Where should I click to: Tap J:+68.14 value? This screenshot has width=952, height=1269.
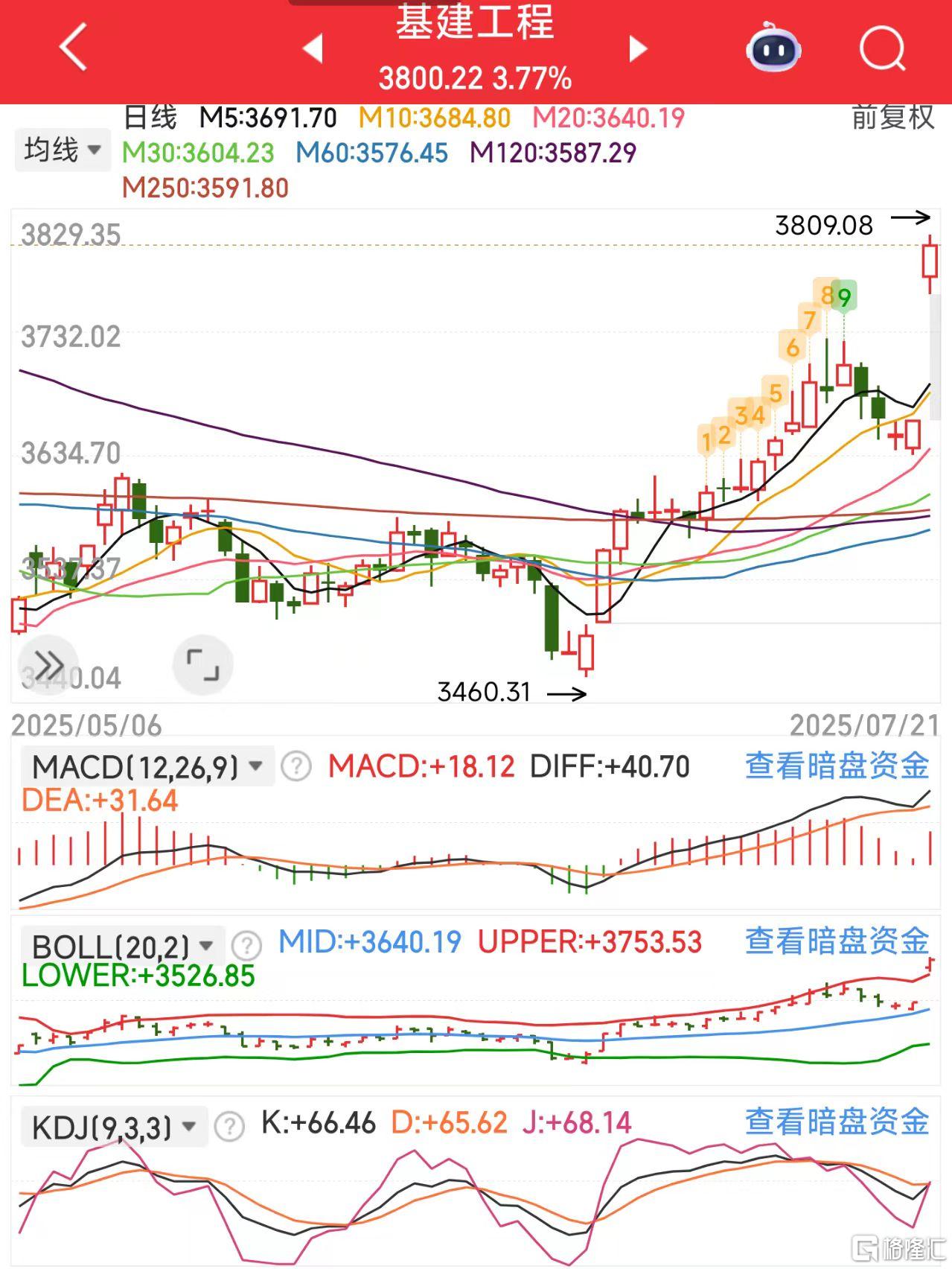click(577, 1122)
